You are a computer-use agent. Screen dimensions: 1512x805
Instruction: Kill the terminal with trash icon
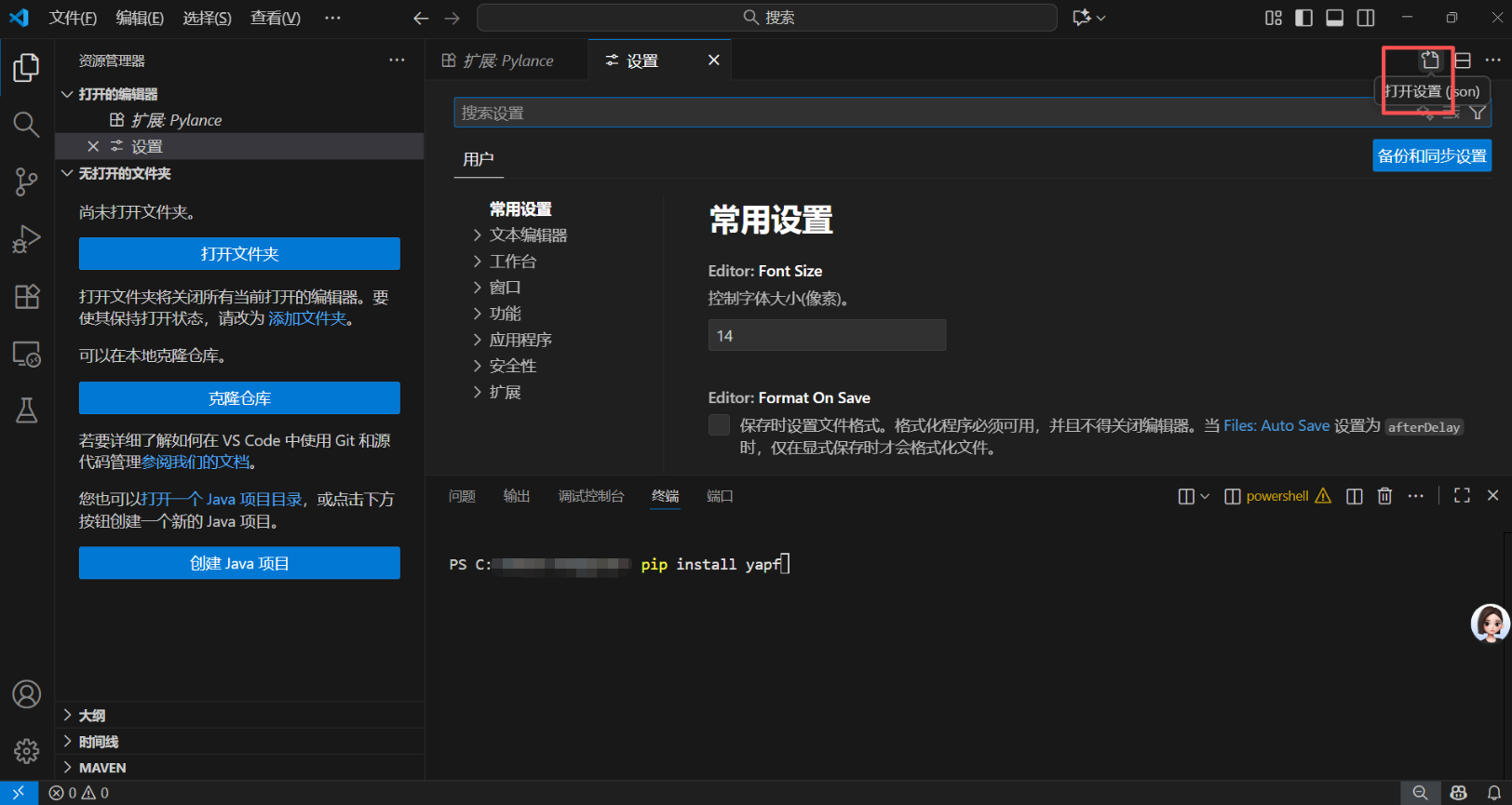point(1384,496)
